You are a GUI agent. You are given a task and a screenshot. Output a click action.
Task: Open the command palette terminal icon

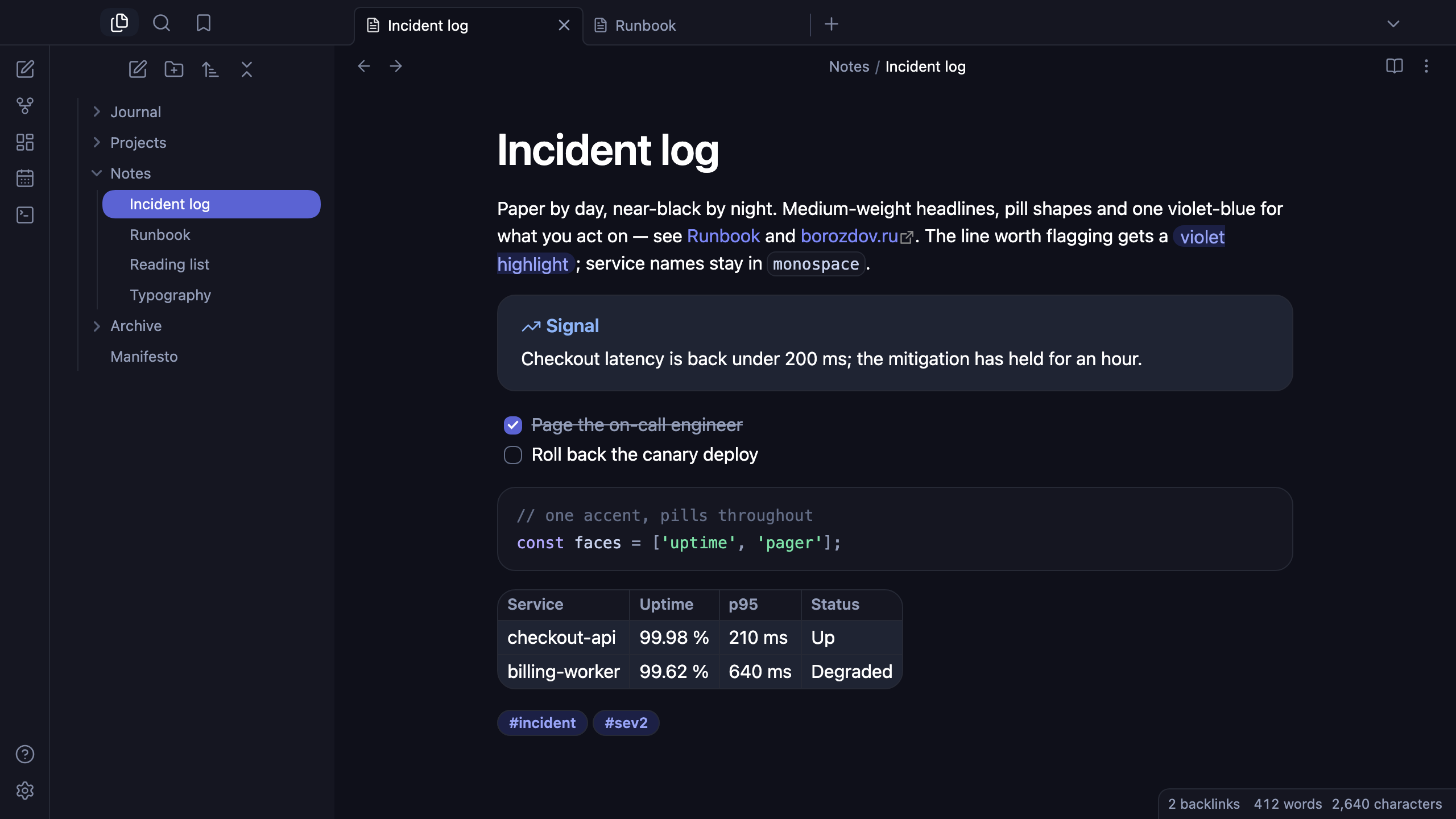[x=25, y=215]
